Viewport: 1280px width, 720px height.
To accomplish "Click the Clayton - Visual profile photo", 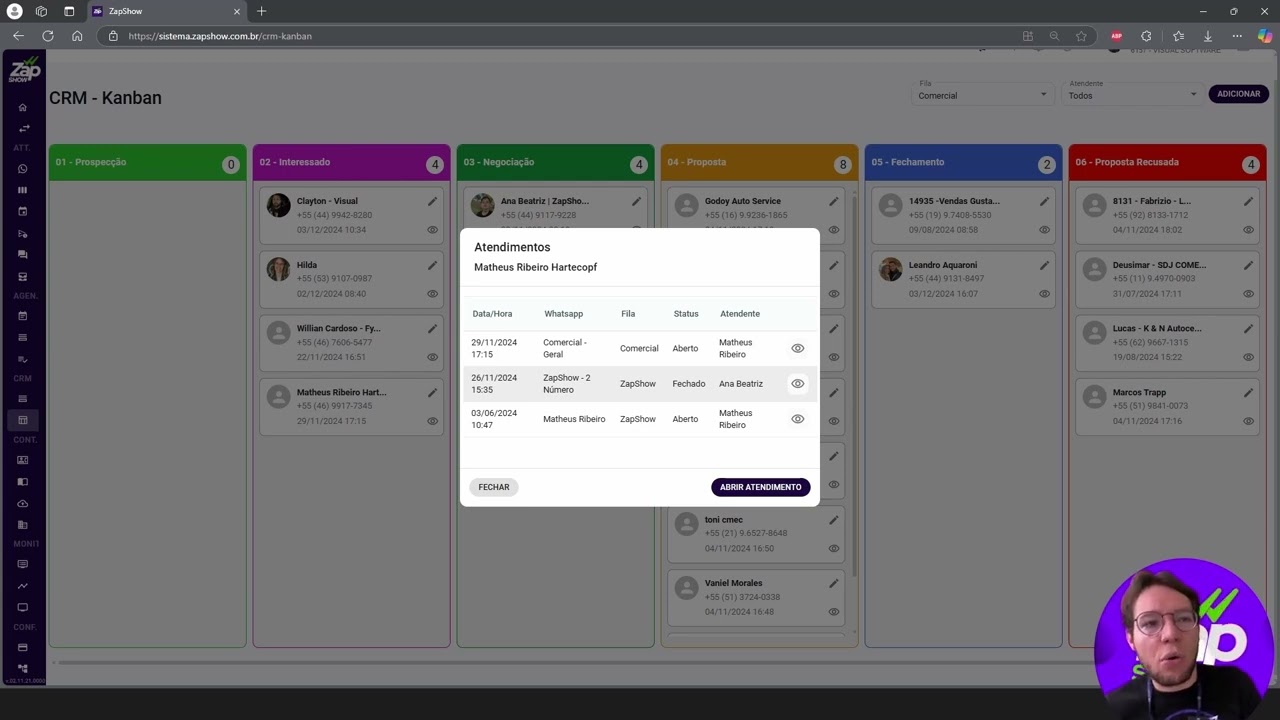I will coord(278,206).
